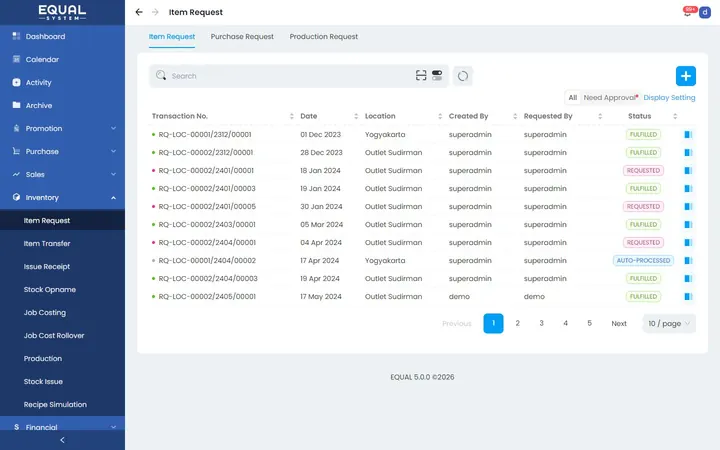Click the barcode scan icon in search

coord(421,75)
